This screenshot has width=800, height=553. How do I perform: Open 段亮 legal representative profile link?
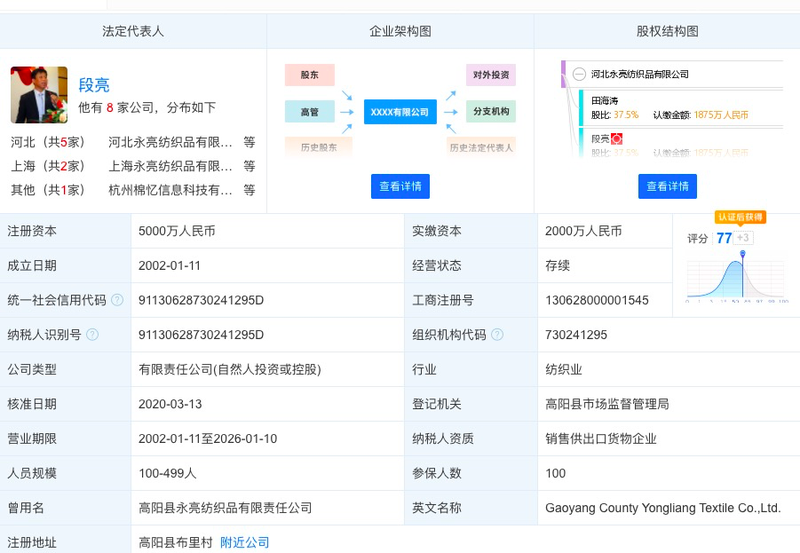pyautogui.click(x=94, y=85)
